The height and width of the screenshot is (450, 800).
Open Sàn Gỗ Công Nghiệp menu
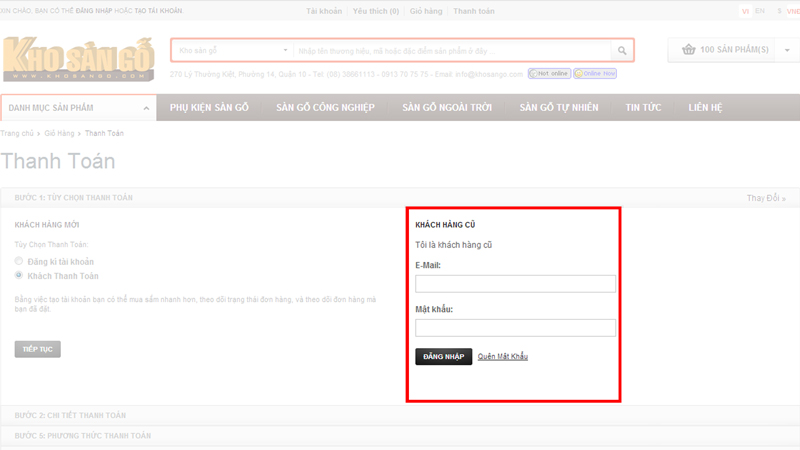click(324, 107)
